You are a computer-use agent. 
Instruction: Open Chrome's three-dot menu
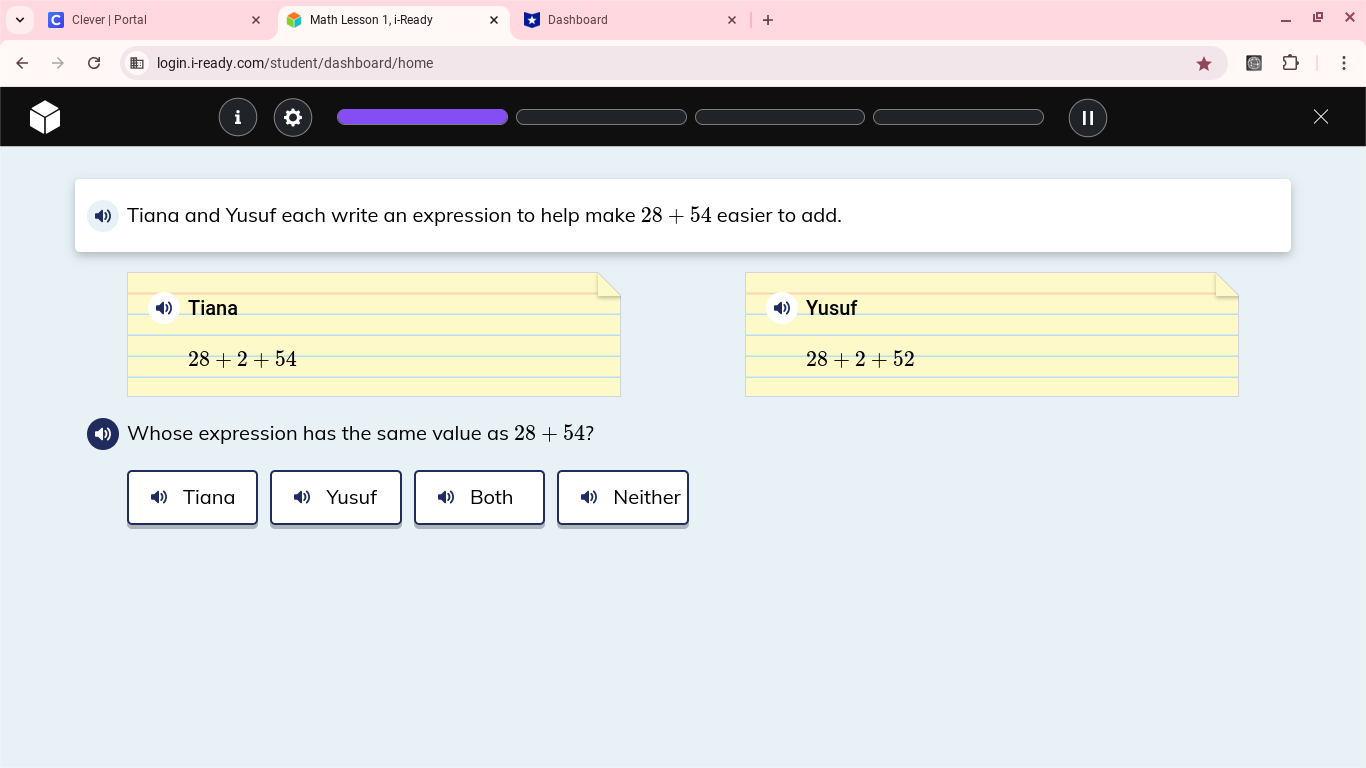[x=1345, y=62]
